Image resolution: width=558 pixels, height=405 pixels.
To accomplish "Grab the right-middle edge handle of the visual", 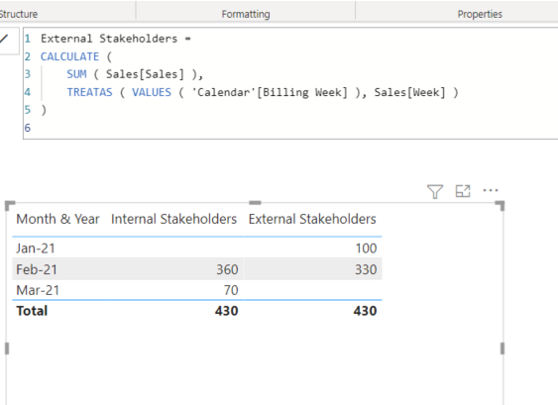I will click(502, 348).
